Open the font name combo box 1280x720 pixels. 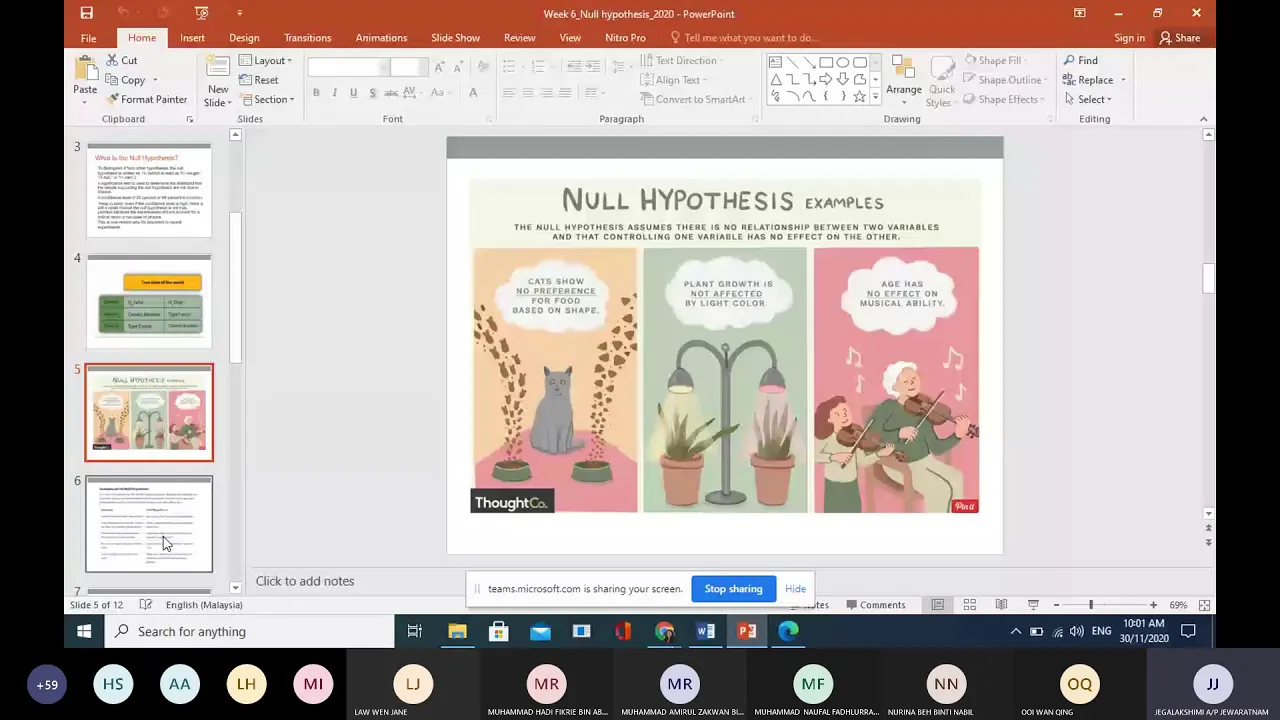tap(348, 67)
